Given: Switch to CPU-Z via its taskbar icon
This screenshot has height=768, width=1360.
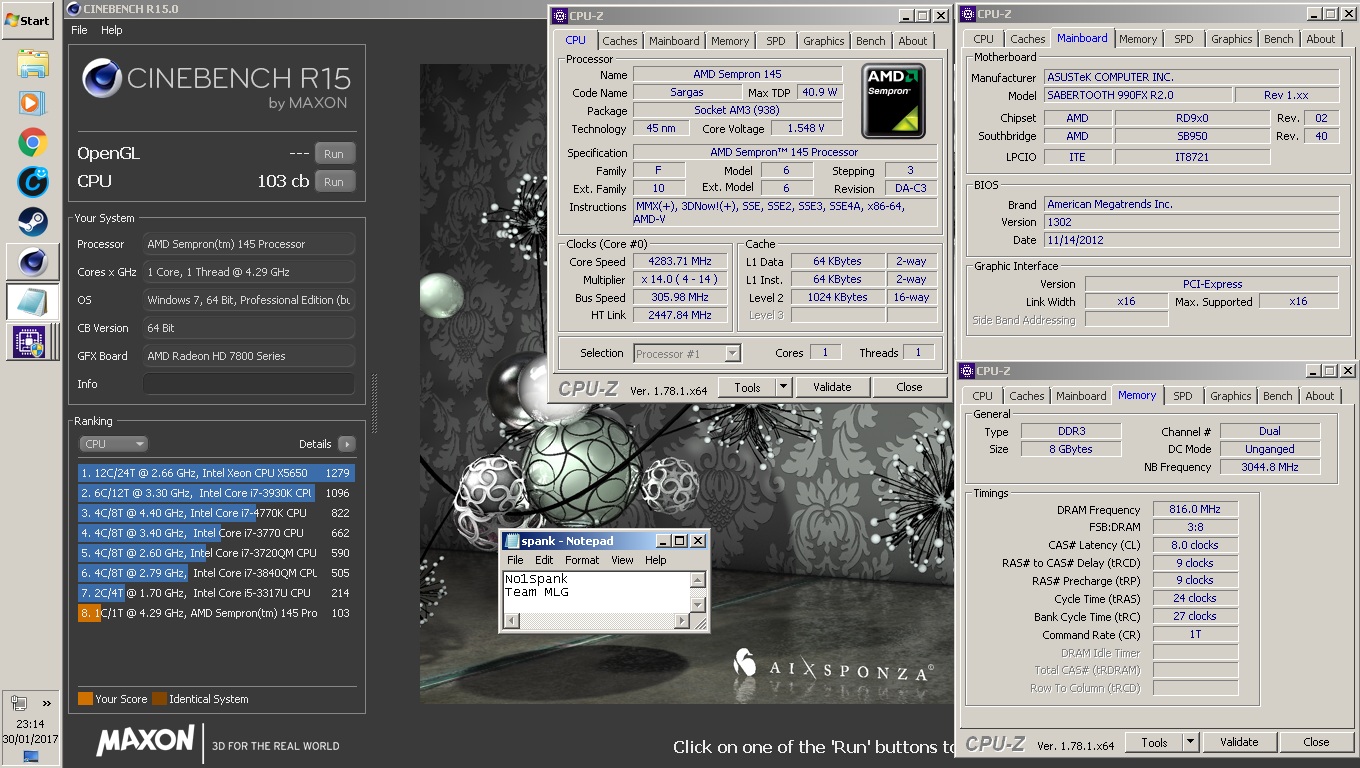Looking at the screenshot, I should (33, 342).
